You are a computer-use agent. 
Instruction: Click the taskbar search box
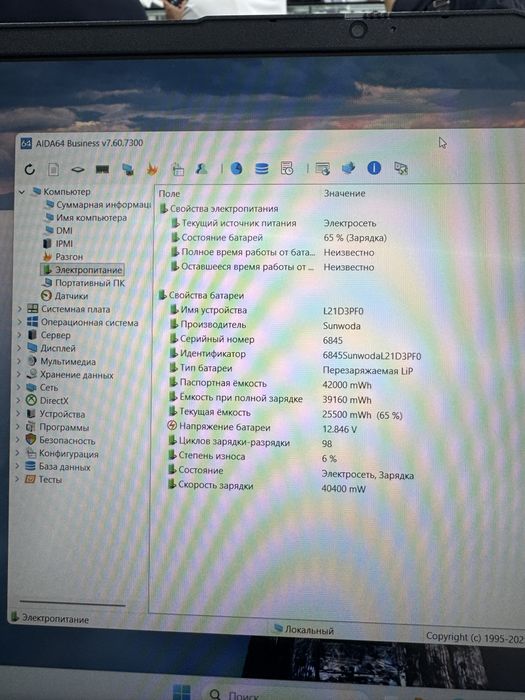(286, 694)
